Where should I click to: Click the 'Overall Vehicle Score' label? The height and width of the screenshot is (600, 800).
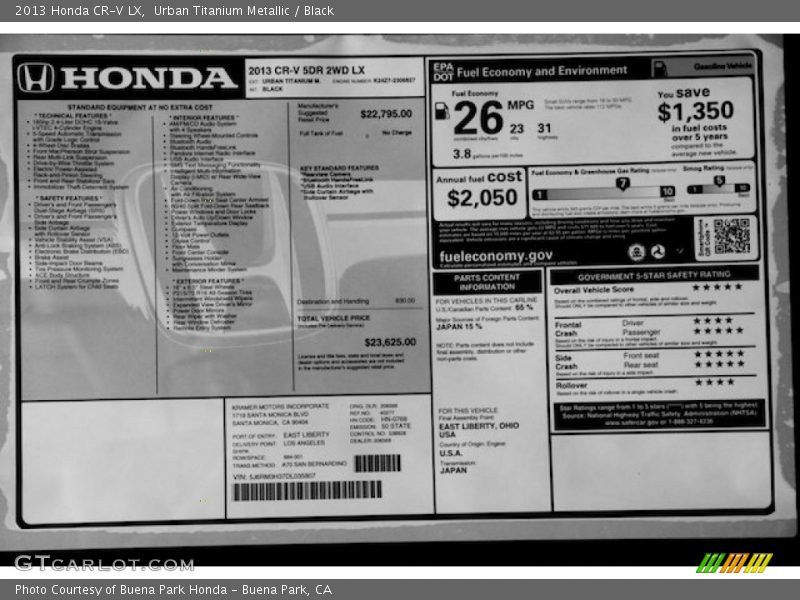point(594,290)
